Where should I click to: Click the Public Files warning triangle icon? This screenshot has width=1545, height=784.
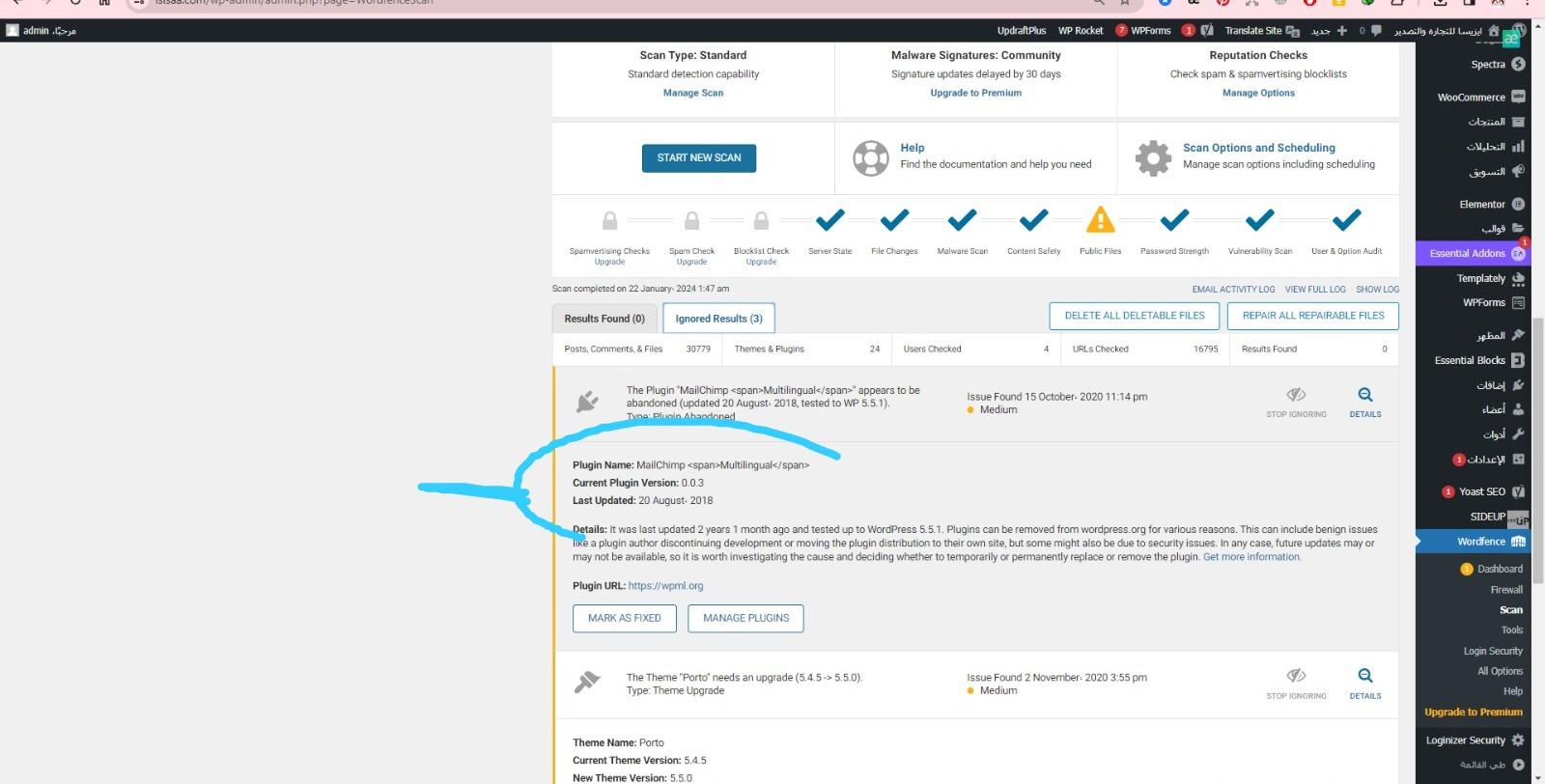pyautogui.click(x=1100, y=220)
